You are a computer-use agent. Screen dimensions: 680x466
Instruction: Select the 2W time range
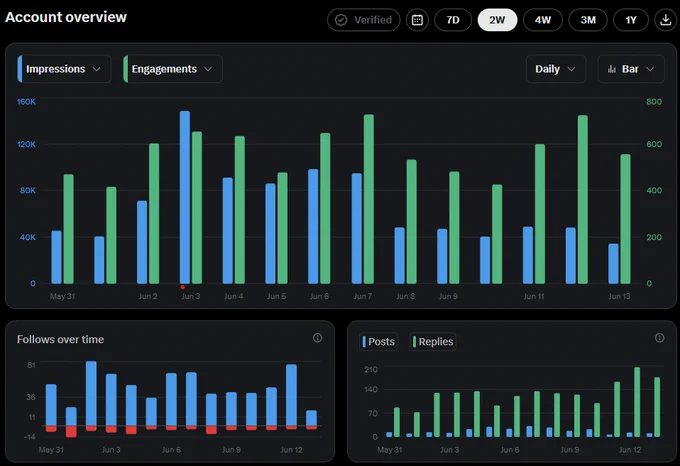click(x=497, y=20)
